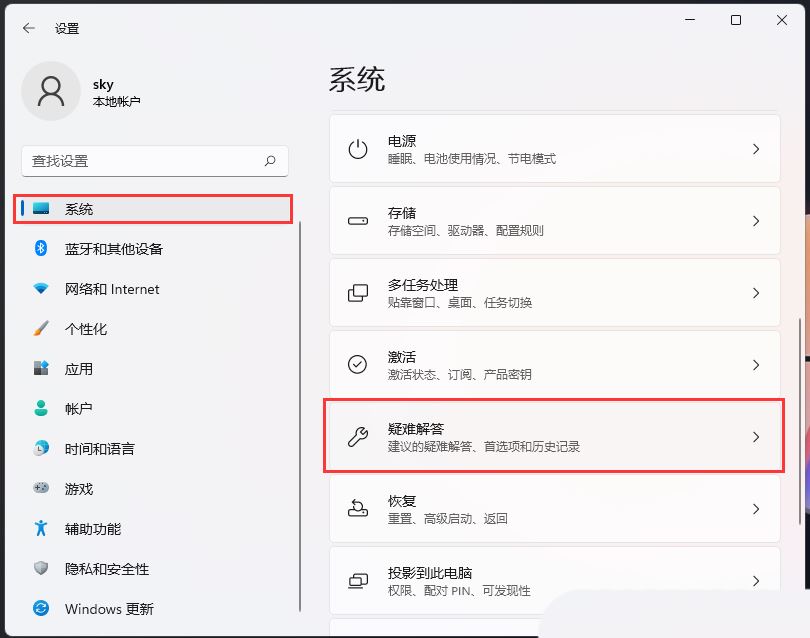The width and height of the screenshot is (810, 638).
Task: Click the Bluetooth icon in sidebar
Action: pos(41,249)
